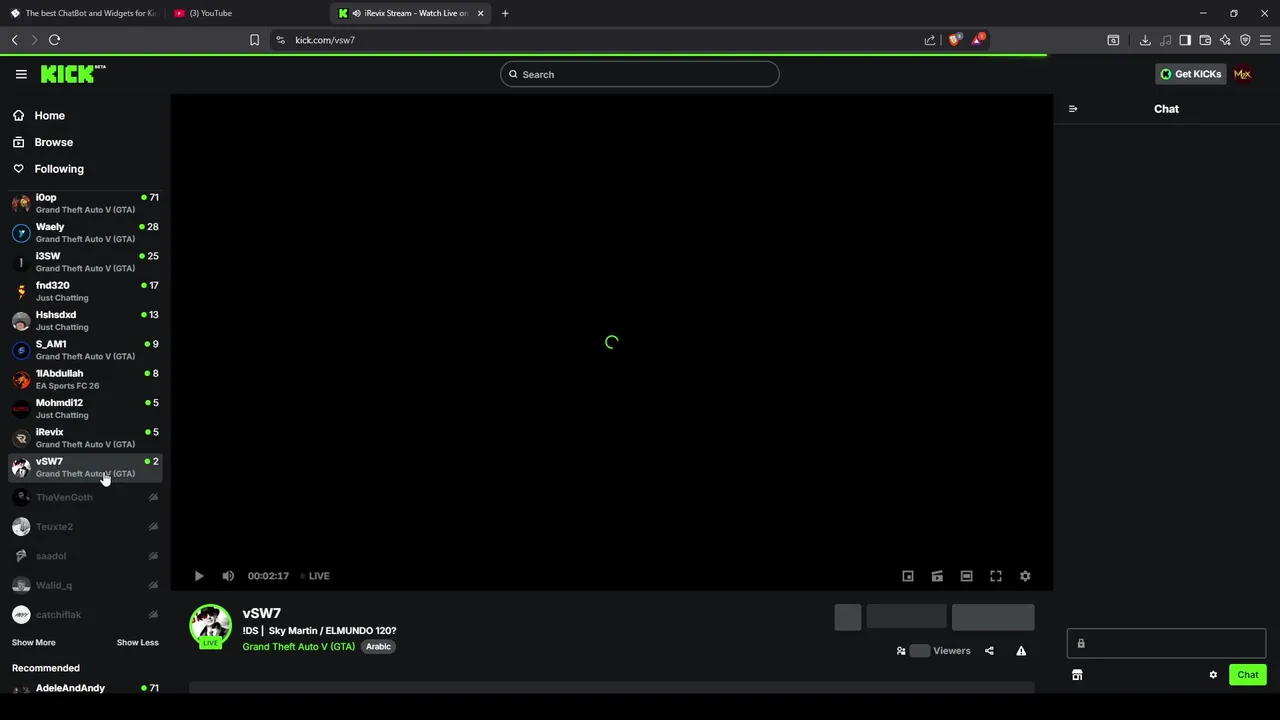The image size is (1280, 720).
Task: Mute the stream volume
Action: 228,576
